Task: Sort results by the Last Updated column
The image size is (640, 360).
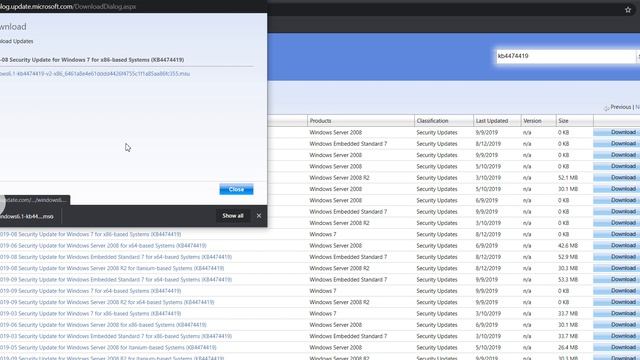Action: point(492,121)
